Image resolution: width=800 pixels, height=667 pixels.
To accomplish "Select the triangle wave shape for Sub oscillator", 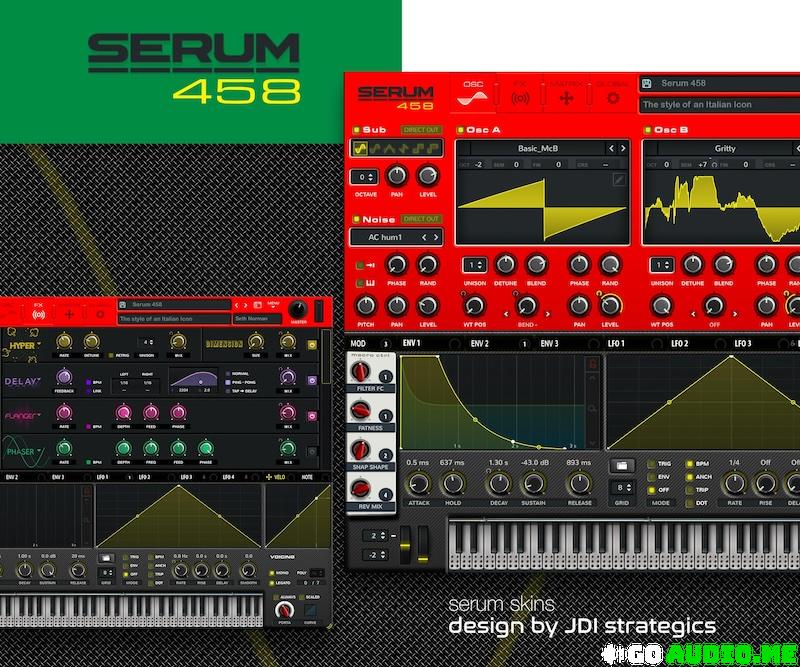I will tap(389, 149).
